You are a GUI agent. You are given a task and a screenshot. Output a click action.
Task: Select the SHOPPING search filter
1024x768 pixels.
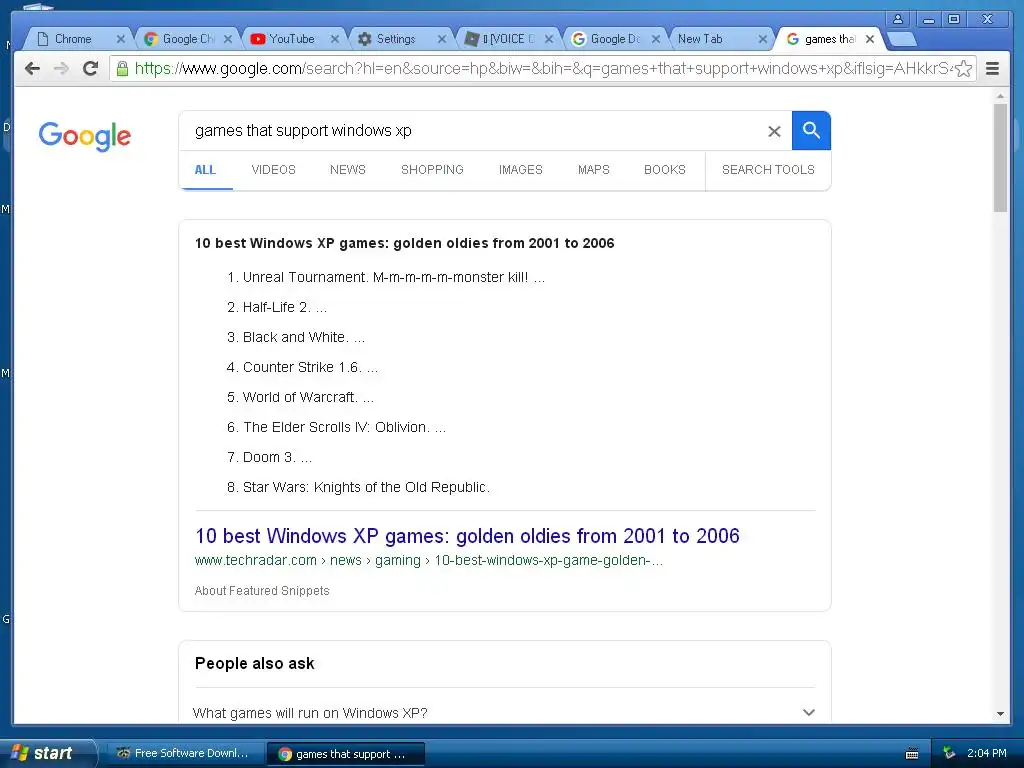[x=432, y=170]
